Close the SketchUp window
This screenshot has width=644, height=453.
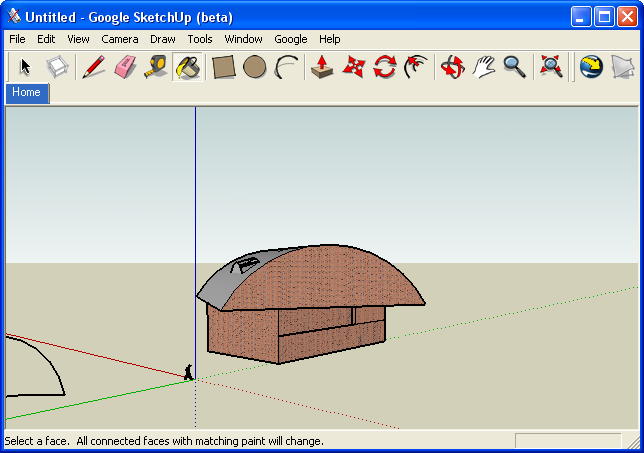(x=628, y=17)
